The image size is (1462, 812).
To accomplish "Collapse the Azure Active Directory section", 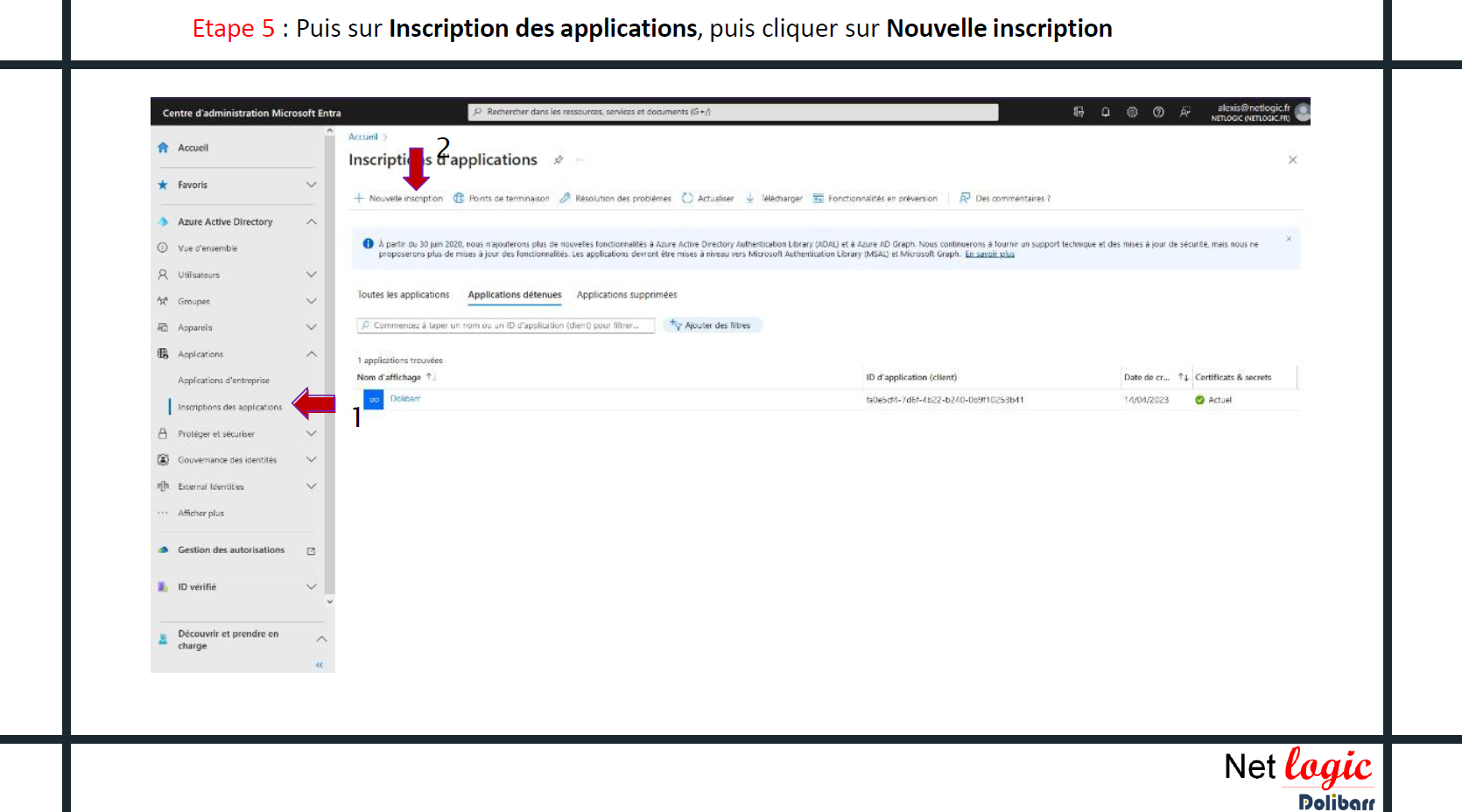I will click(x=311, y=221).
